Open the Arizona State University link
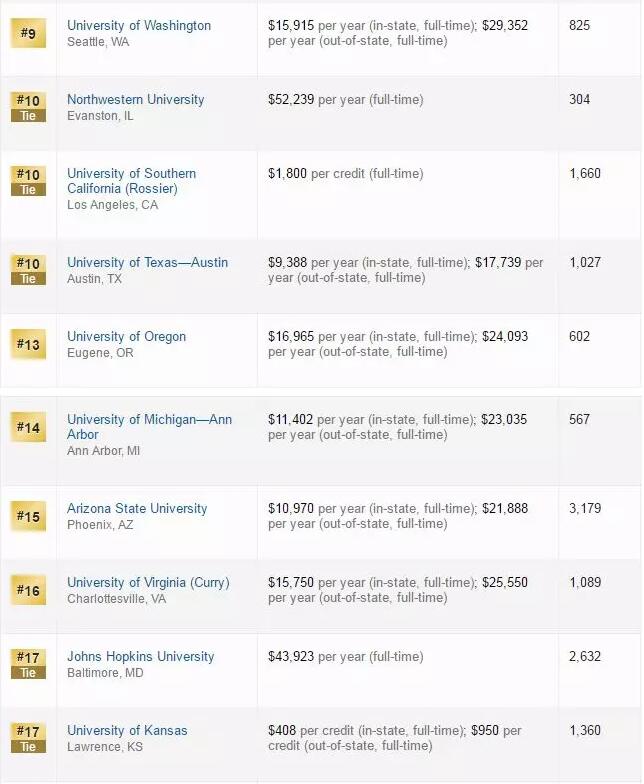Image resolution: width=644 pixels, height=784 pixels. (137, 508)
